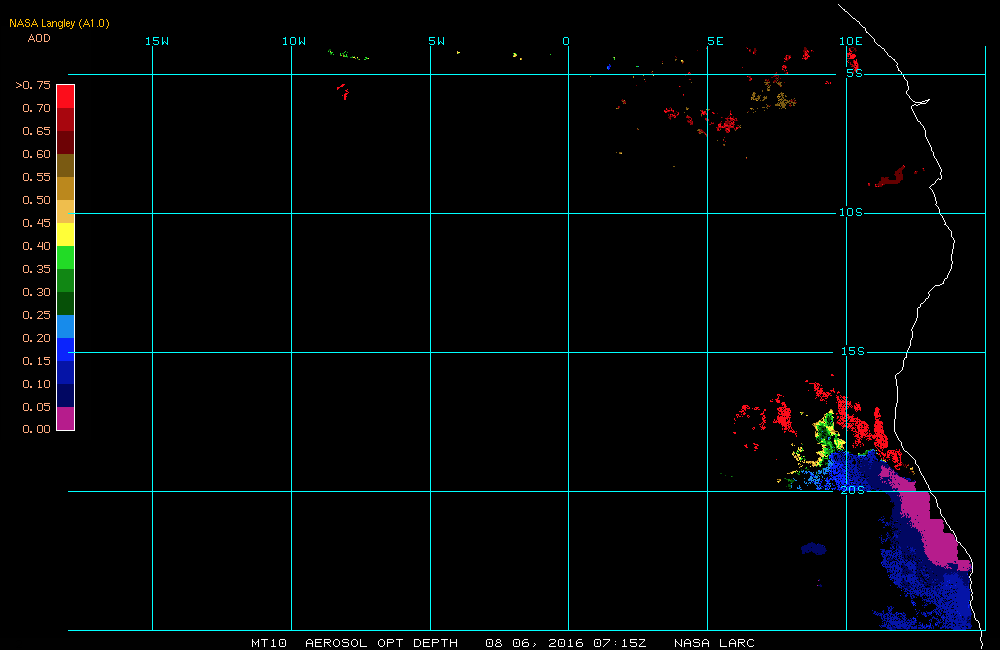Select the yellow swatch in the AOD legend
The width and height of the screenshot is (1000, 650).
(x=65, y=234)
